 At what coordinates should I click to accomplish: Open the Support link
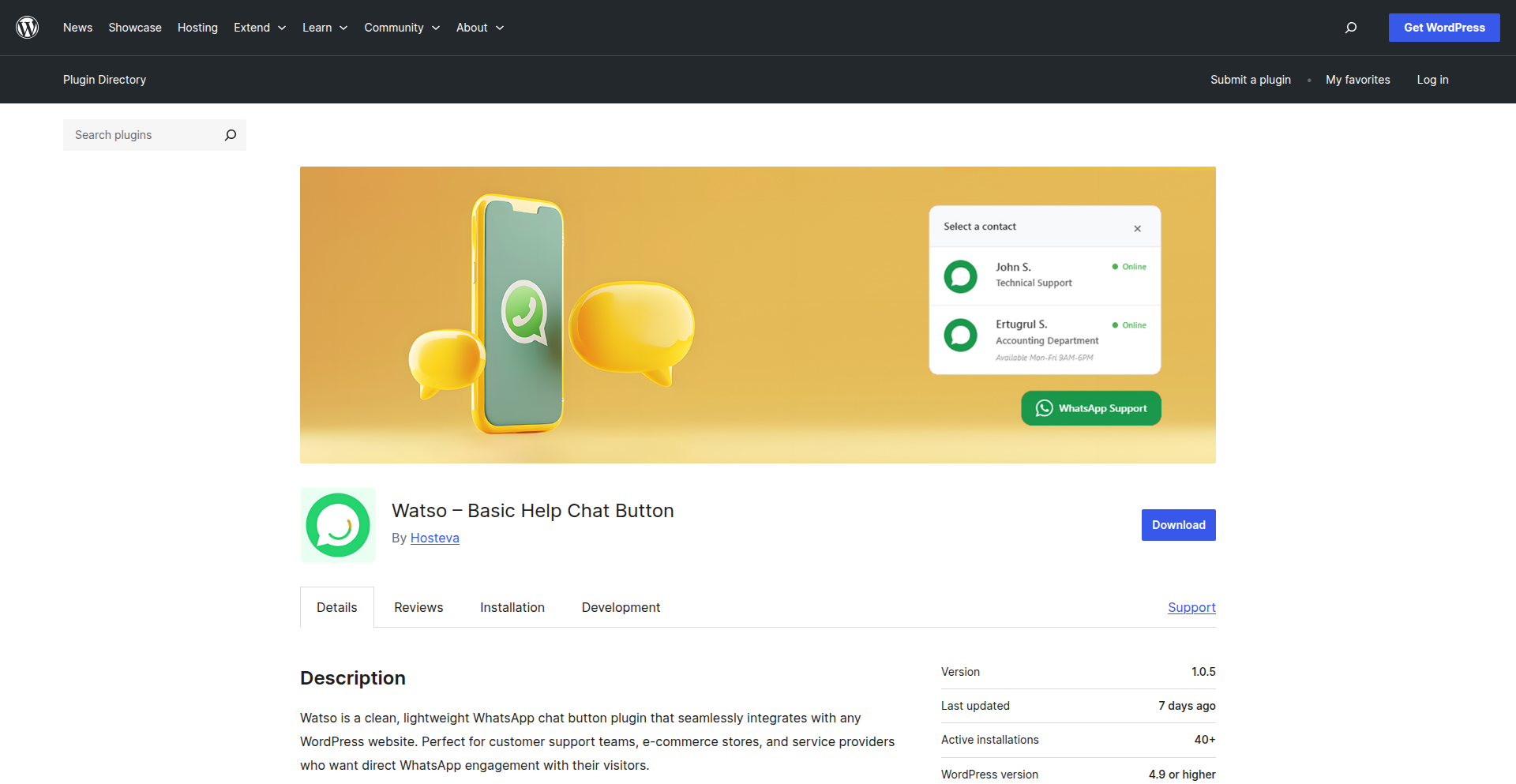[1191, 607]
